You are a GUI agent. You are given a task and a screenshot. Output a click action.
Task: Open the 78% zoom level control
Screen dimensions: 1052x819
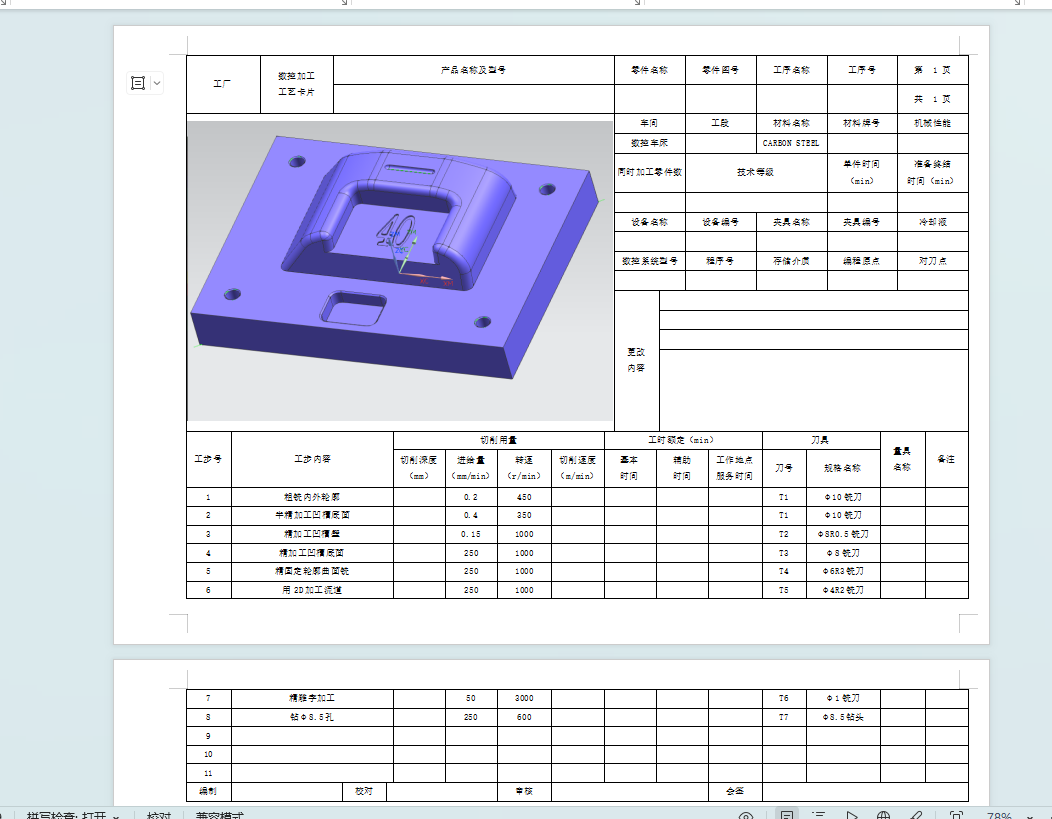[x=999, y=815]
